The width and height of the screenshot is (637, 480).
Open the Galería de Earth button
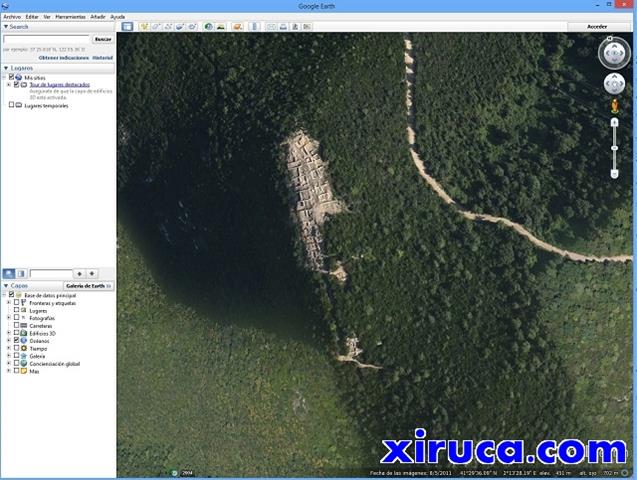click(88, 286)
